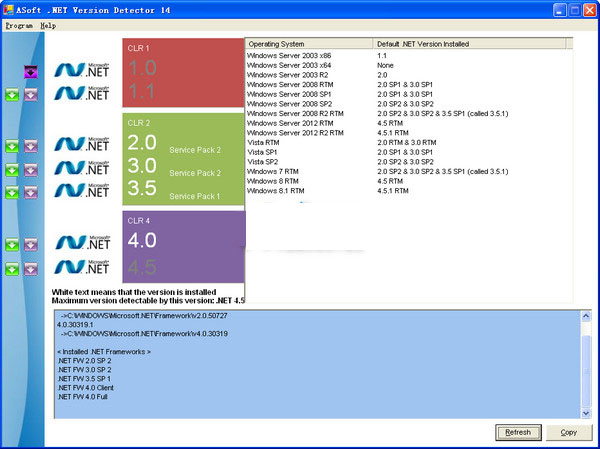Click the large 1.0 version number
600x449 pixels.
[142, 68]
